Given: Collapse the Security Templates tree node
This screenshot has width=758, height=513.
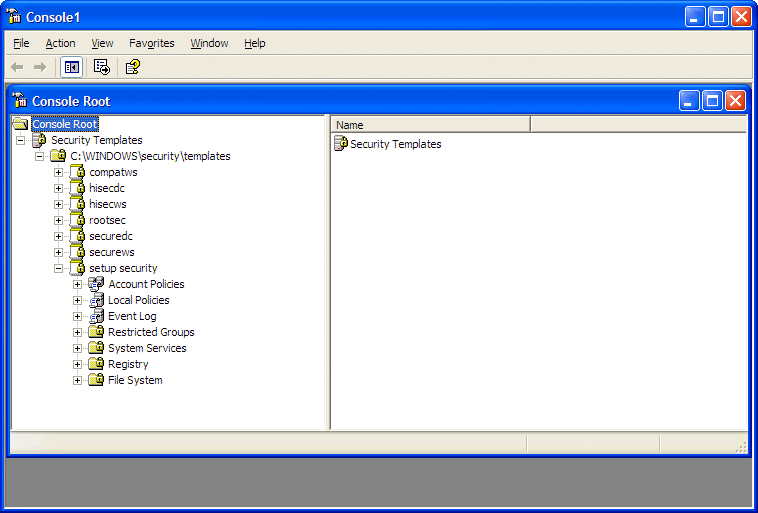Looking at the screenshot, I should pos(20,140).
